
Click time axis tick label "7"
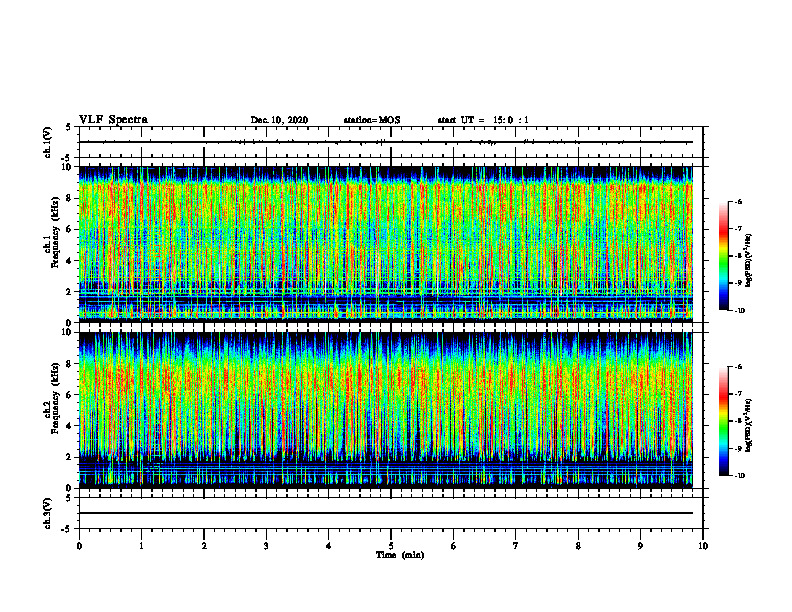click(x=516, y=546)
